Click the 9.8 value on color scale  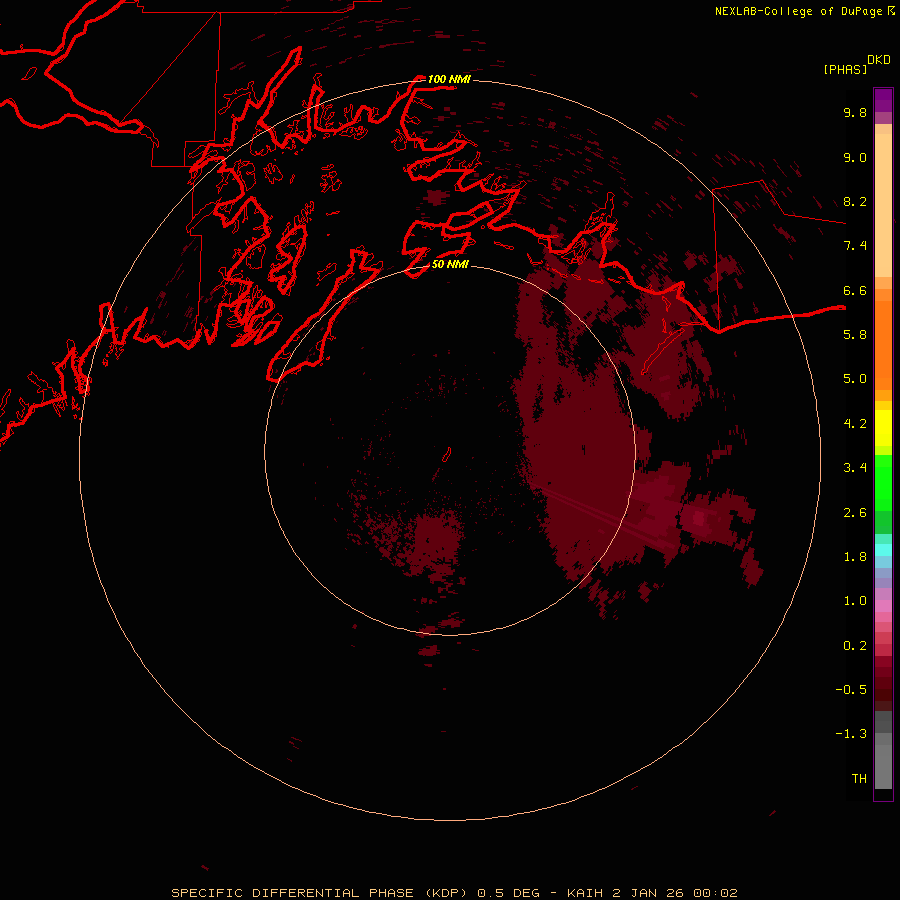pyautogui.click(x=855, y=113)
